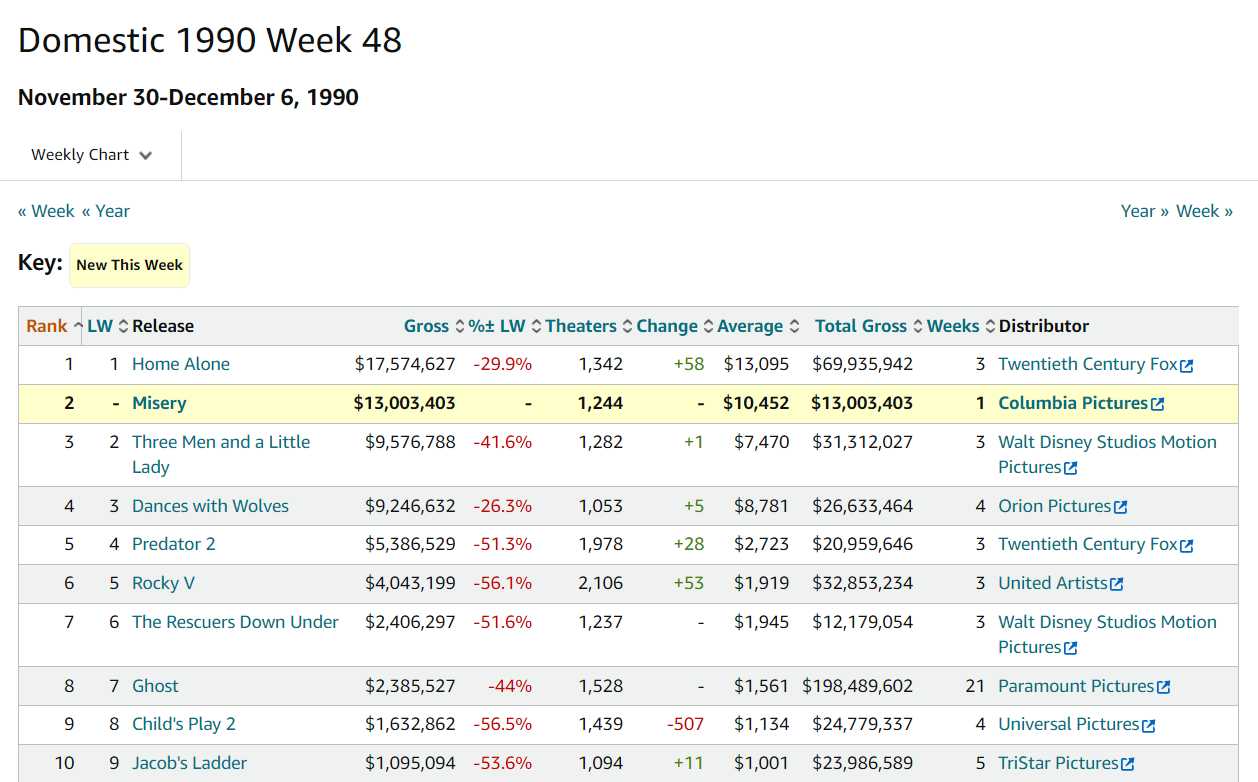Sort table by %± LW column

504,326
